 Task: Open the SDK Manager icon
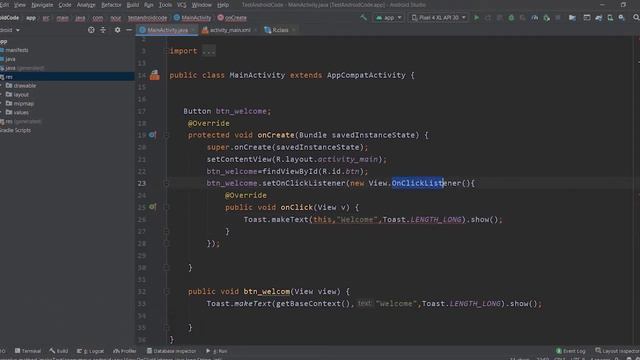tap(622, 18)
